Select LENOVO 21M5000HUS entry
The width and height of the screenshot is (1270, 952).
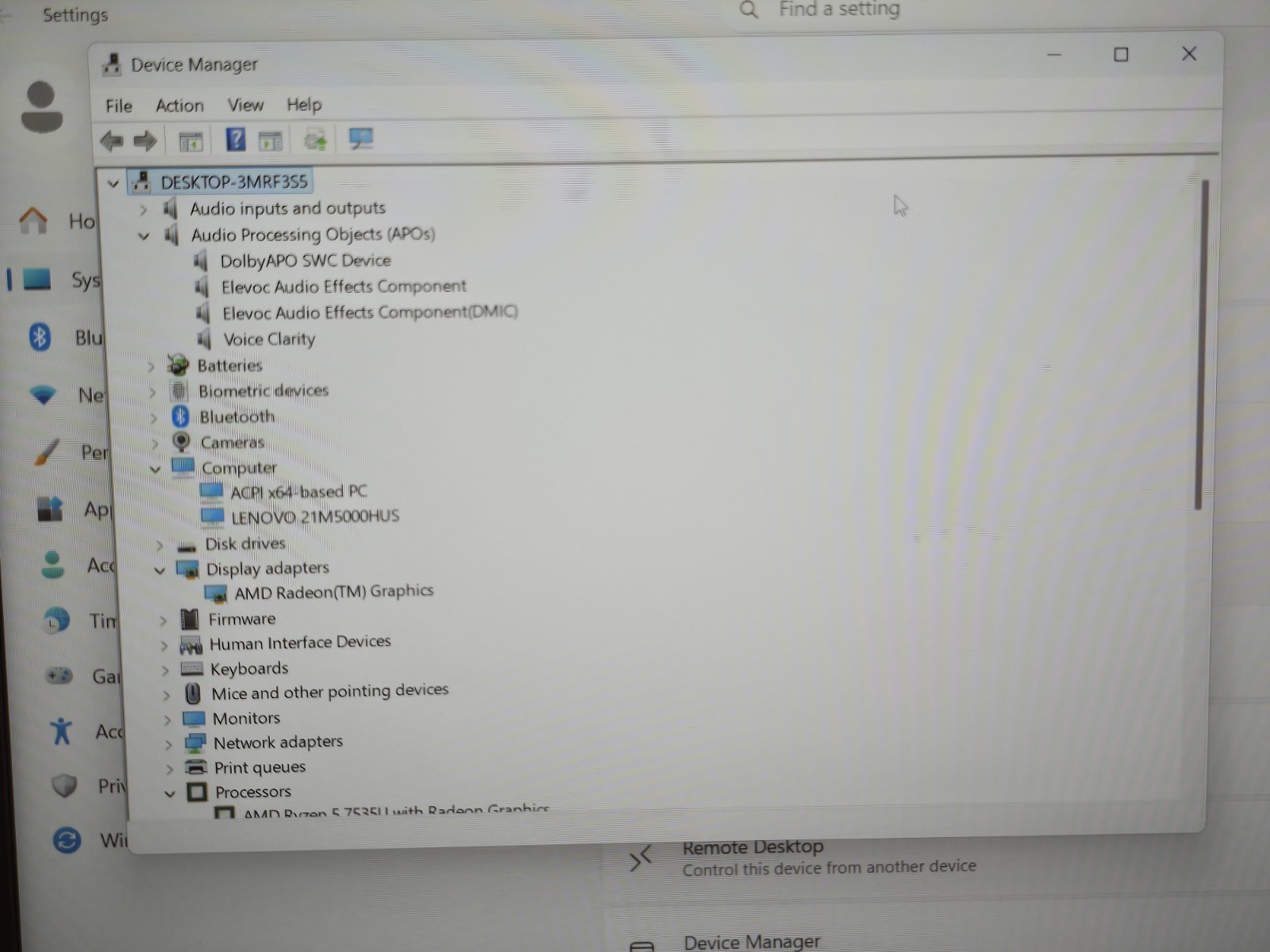[315, 517]
